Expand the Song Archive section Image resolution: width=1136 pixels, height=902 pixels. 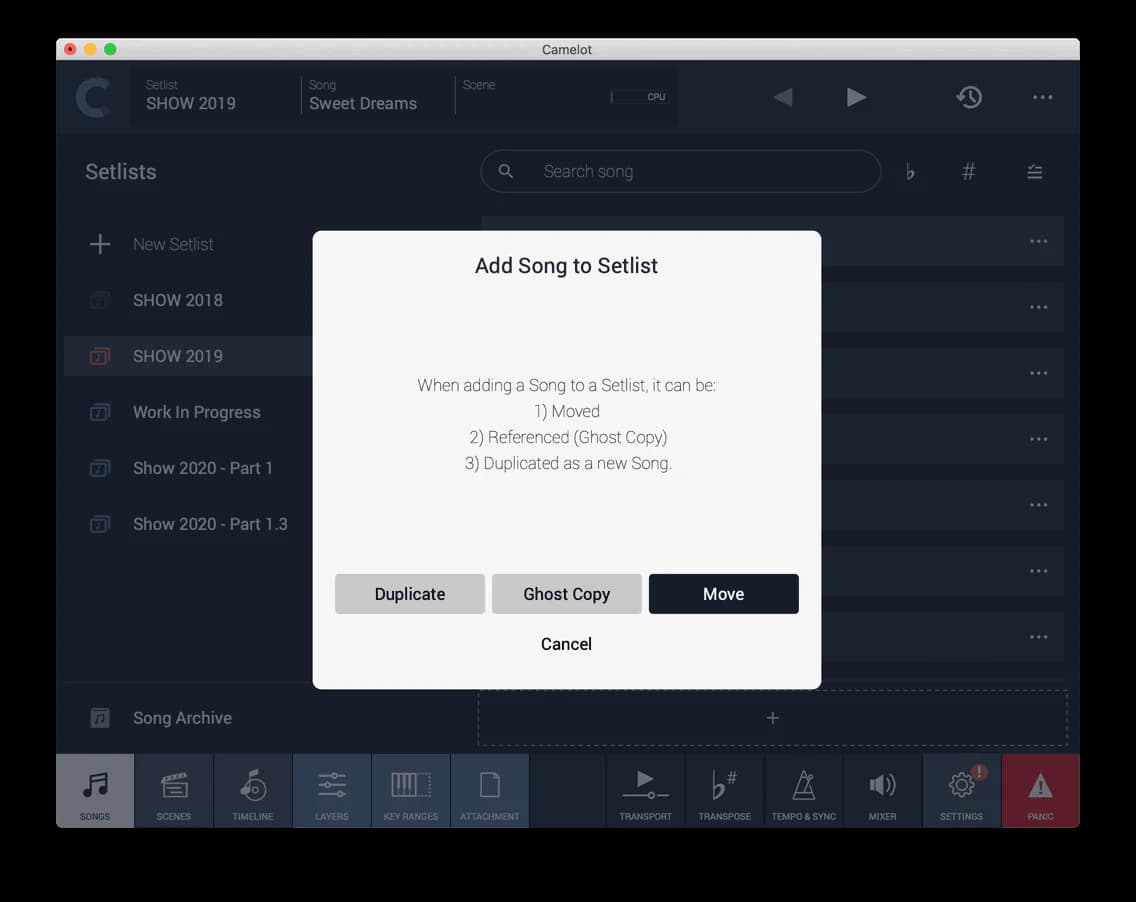coord(181,717)
